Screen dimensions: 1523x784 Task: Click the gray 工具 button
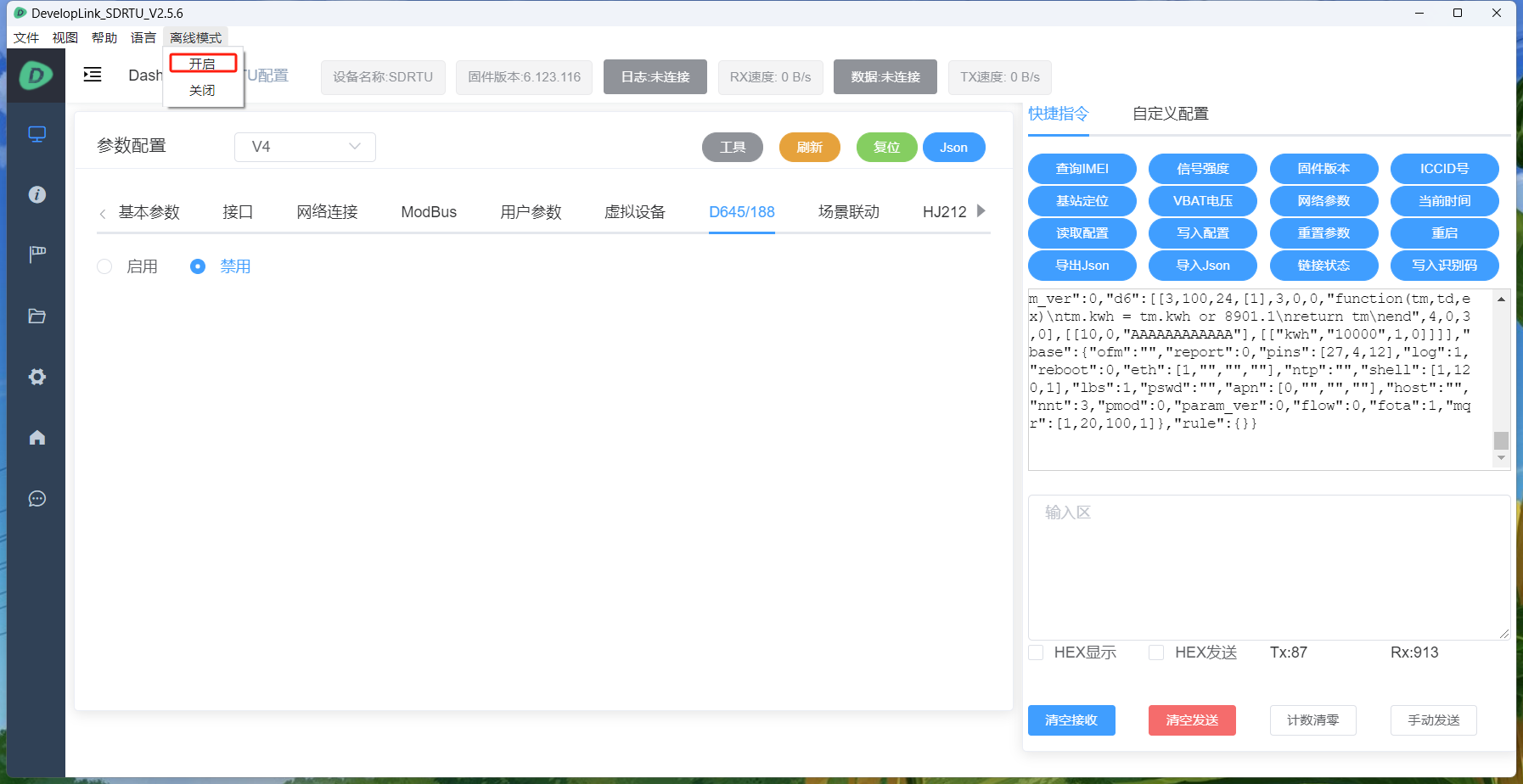tap(733, 147)
